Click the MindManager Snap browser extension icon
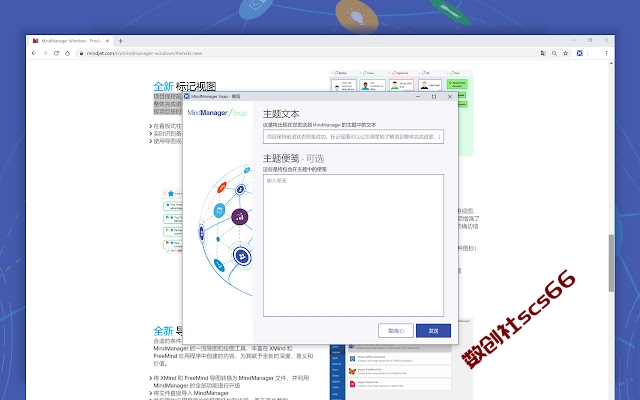640x400 pixels. pyautogui.click(x=580, y=53)
